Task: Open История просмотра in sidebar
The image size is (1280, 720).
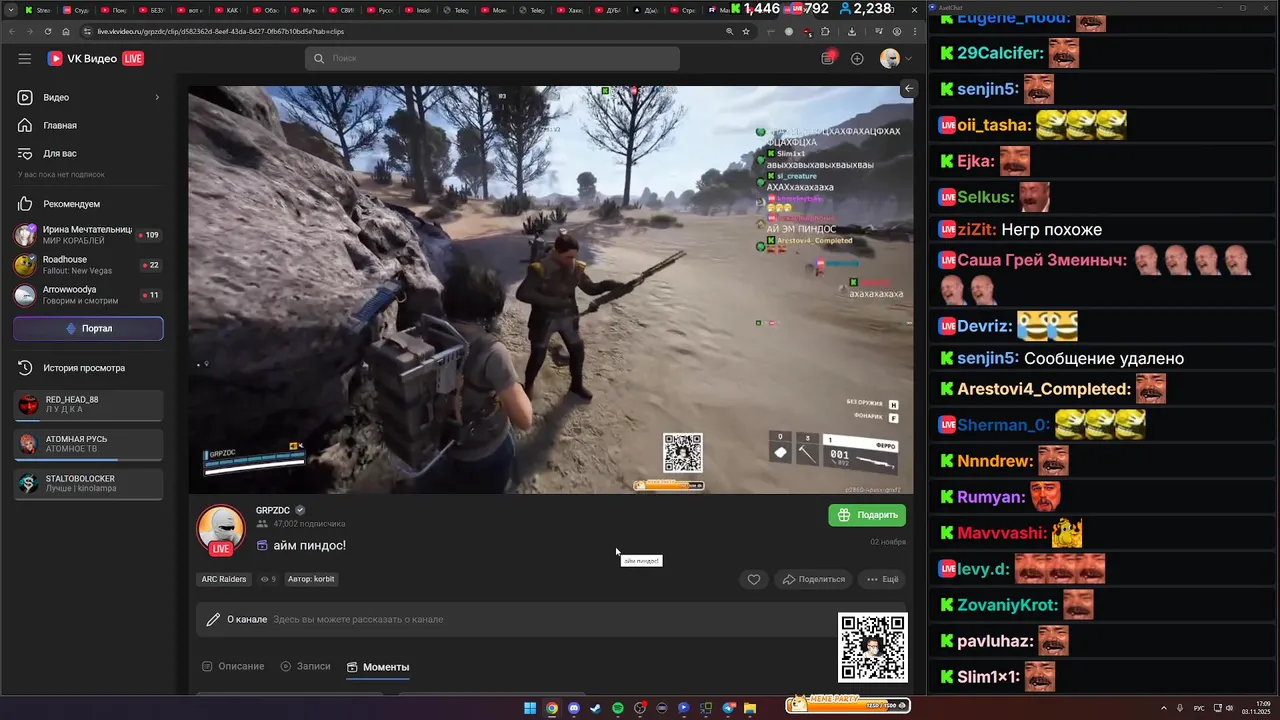Action: [88, 368]
